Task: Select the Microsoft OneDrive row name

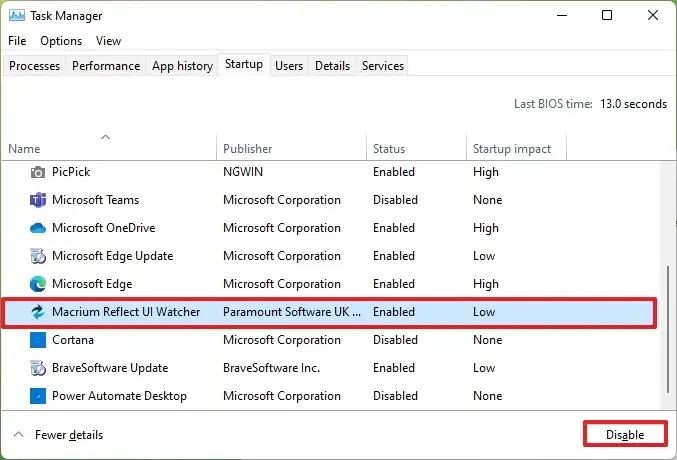Action: [x=104, y=228]
